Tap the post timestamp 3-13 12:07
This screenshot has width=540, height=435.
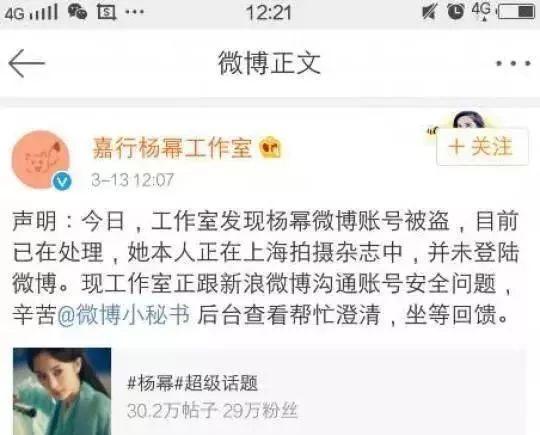pyautogui.click(x=133, y=180)
